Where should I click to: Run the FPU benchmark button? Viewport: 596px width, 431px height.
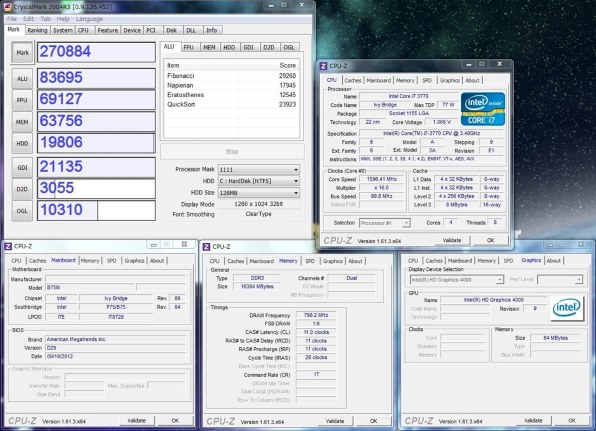22,100
